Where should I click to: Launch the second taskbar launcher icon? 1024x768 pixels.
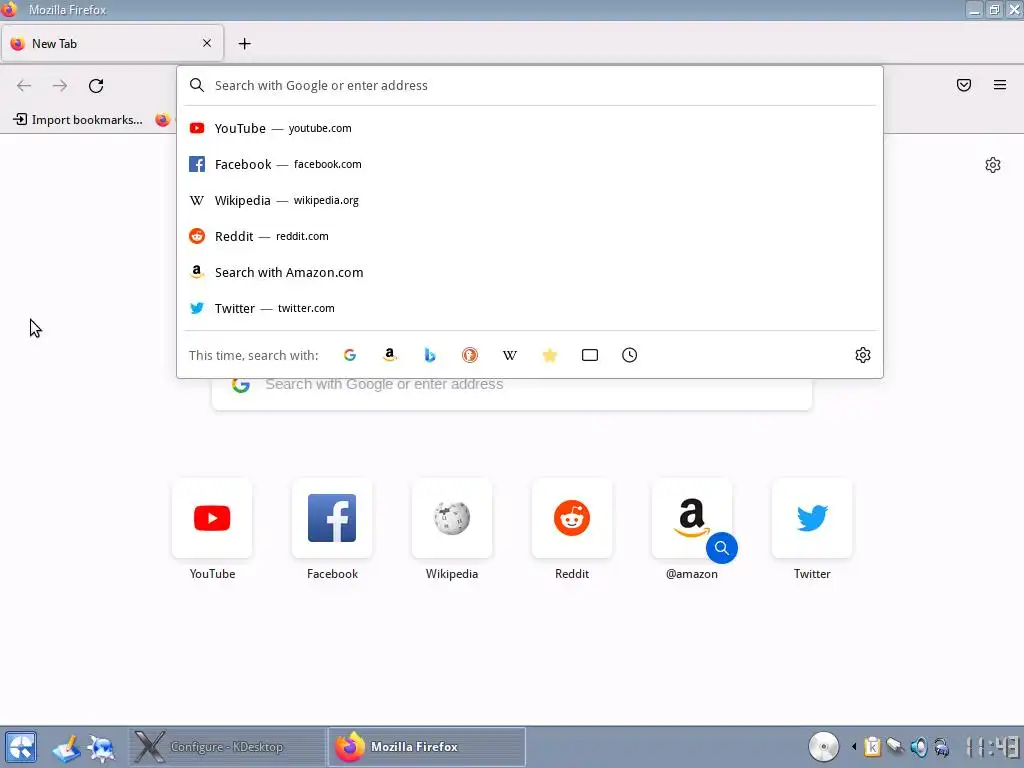[101, 748]
